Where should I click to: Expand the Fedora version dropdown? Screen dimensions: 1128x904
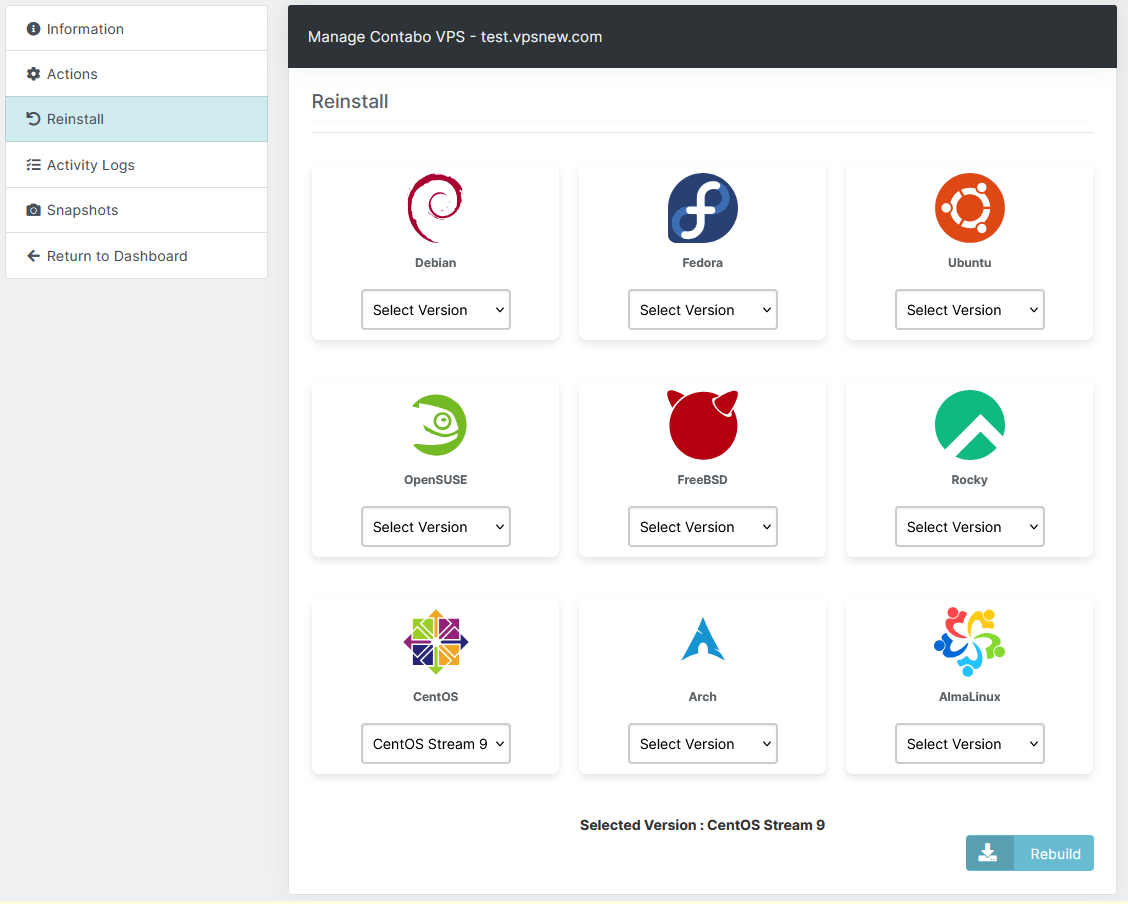click(702, 310)
